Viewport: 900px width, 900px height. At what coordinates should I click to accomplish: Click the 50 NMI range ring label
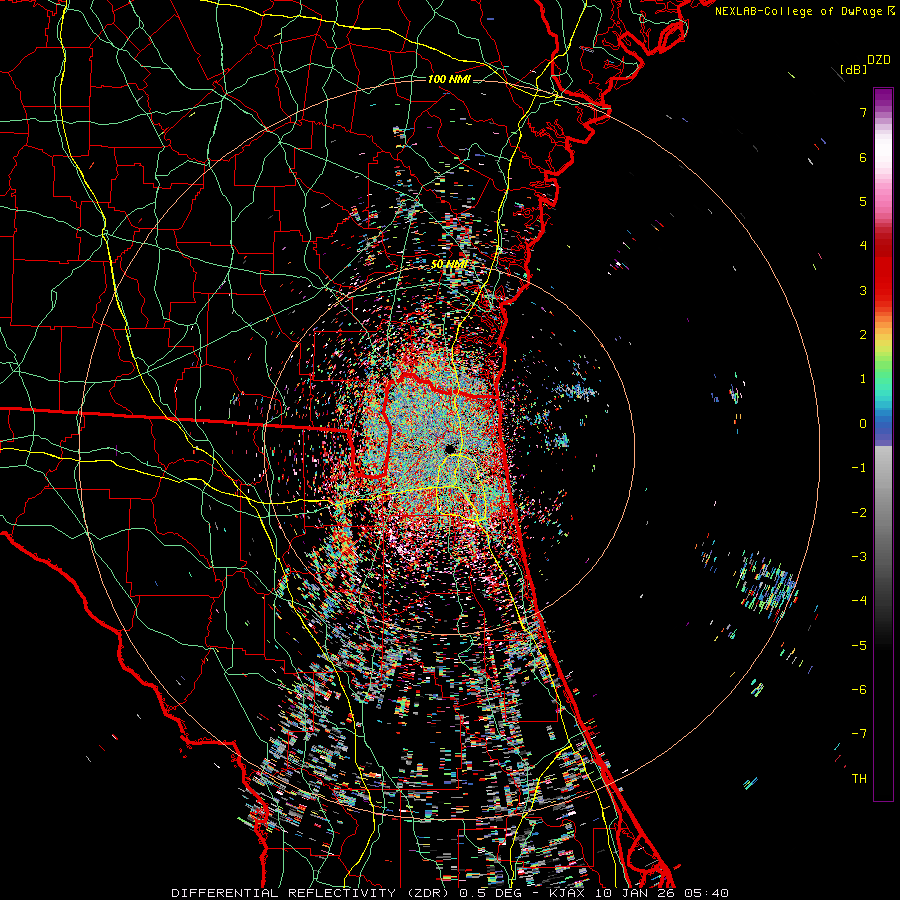449,264
